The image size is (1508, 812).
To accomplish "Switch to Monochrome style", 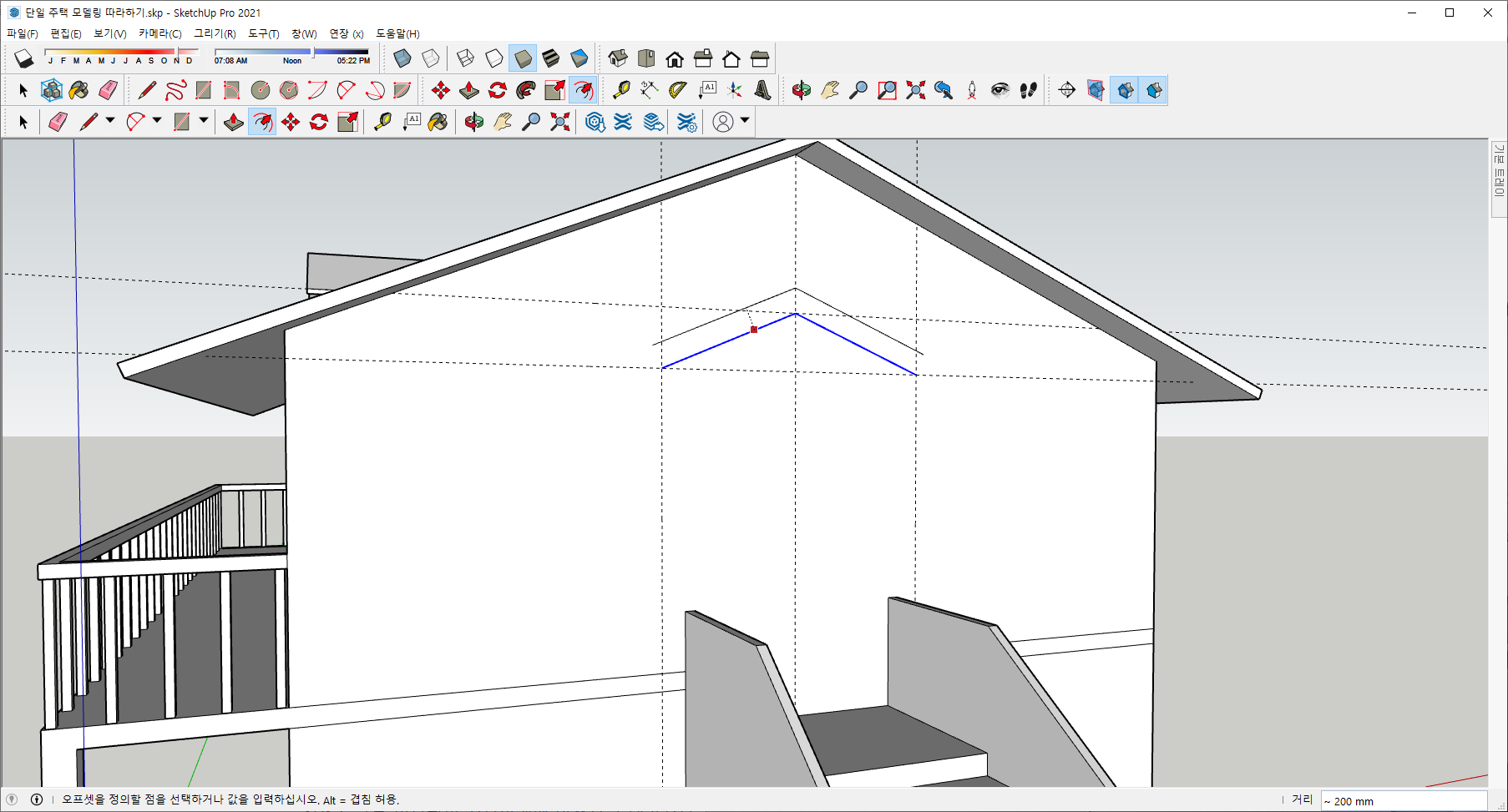I will (x=579, y=58).
